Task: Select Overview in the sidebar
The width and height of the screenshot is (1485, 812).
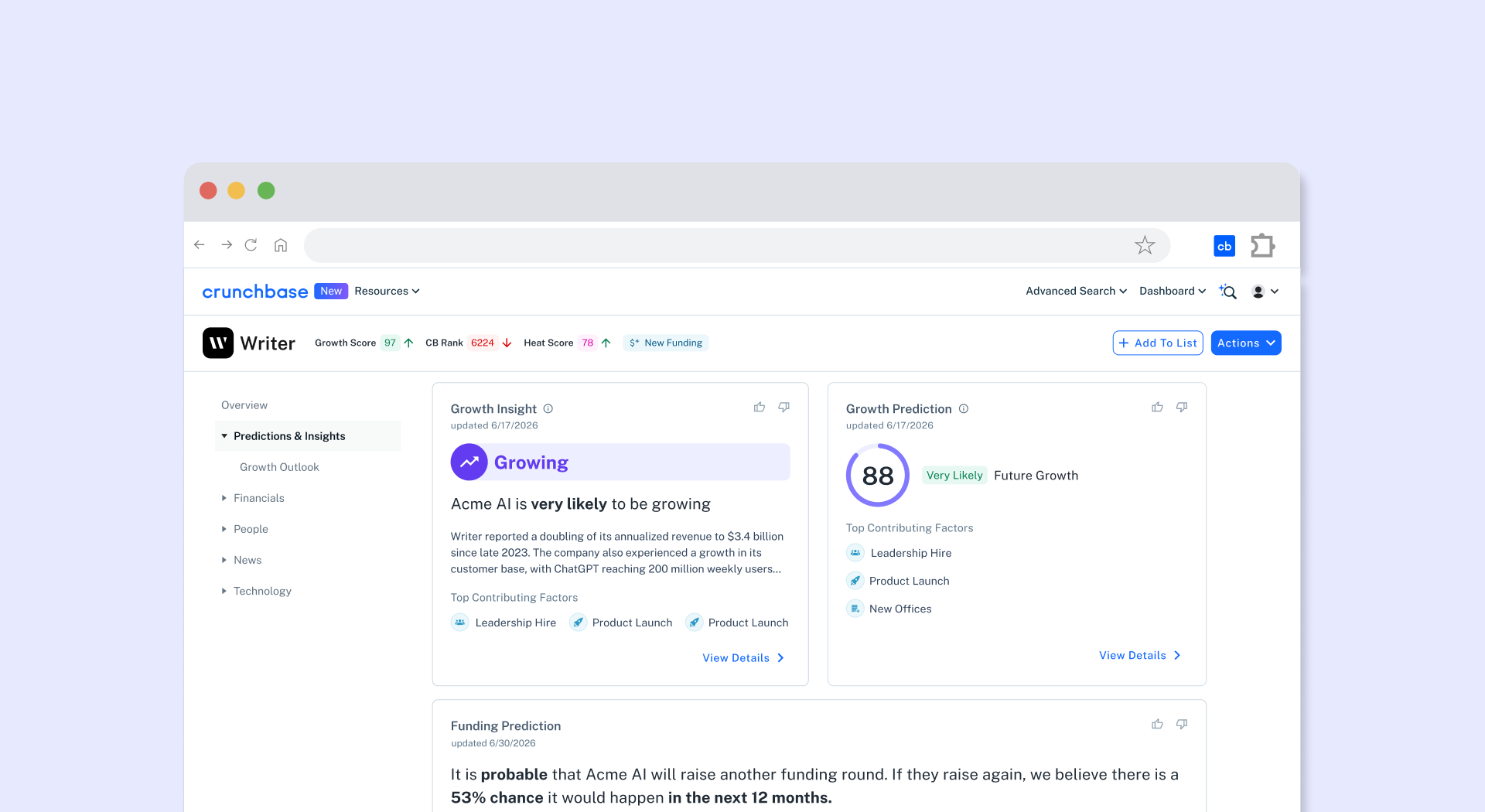Action: coord(244,405)
